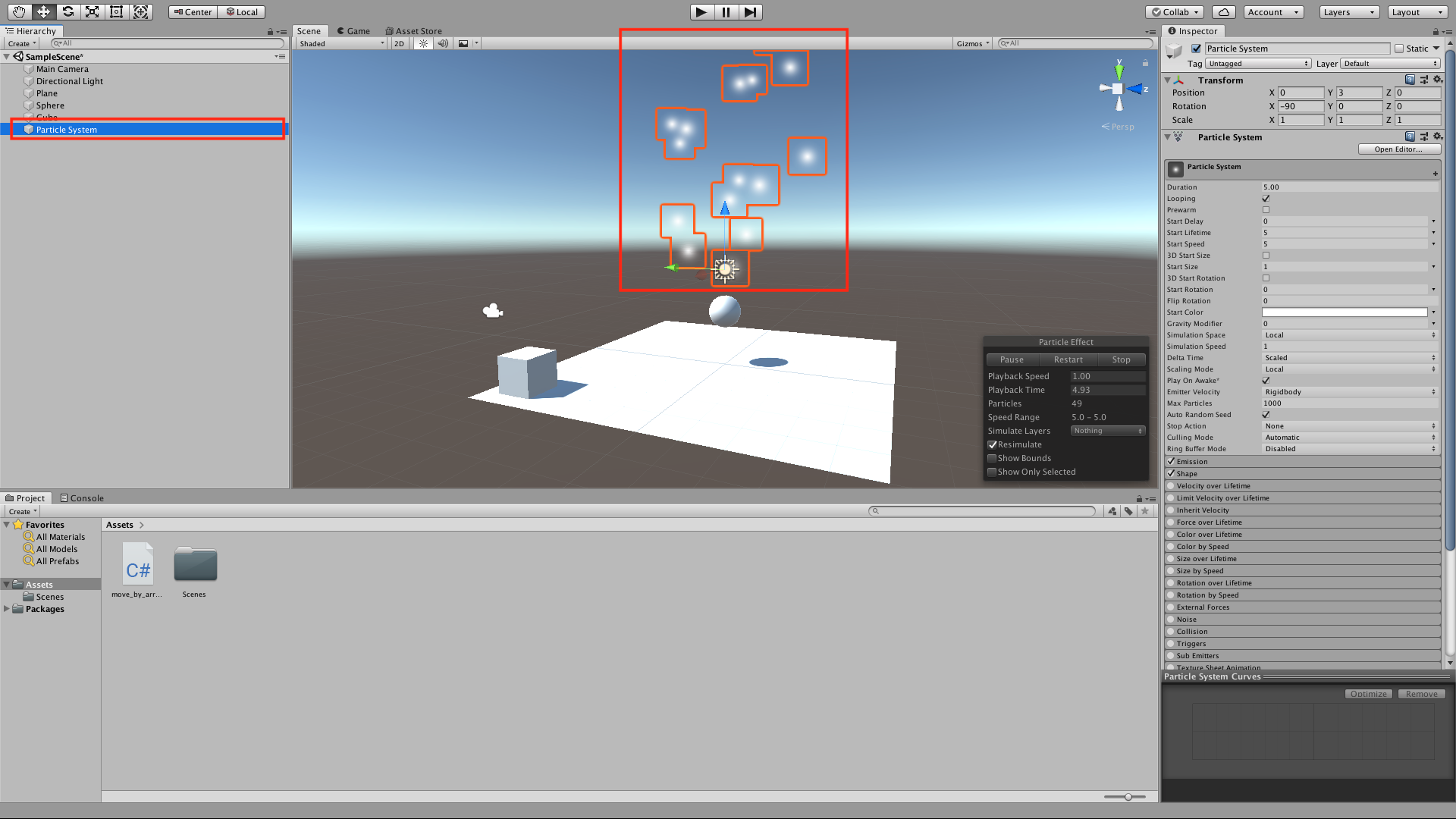Enable Show Bounds checkbox
1456x819 pixels.
[x=992, y=458]
